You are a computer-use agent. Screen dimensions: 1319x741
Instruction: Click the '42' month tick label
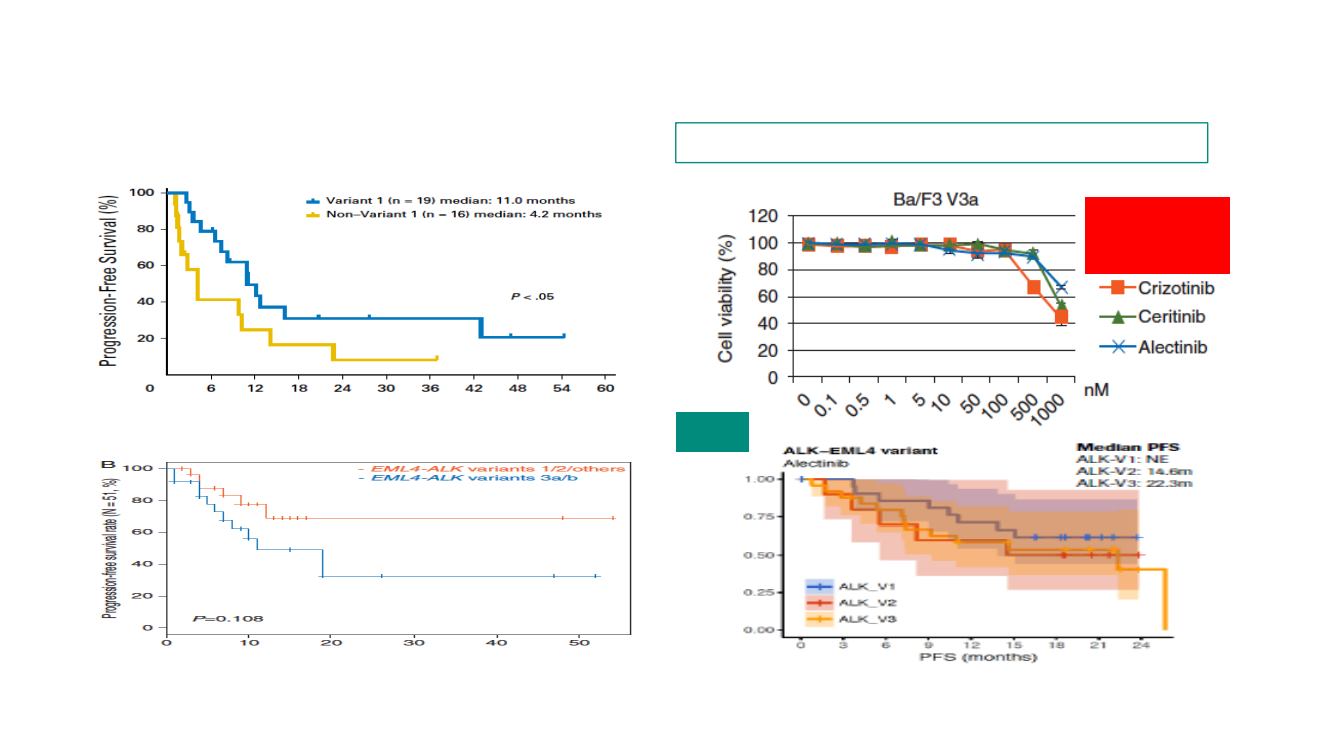coord(475,388)
